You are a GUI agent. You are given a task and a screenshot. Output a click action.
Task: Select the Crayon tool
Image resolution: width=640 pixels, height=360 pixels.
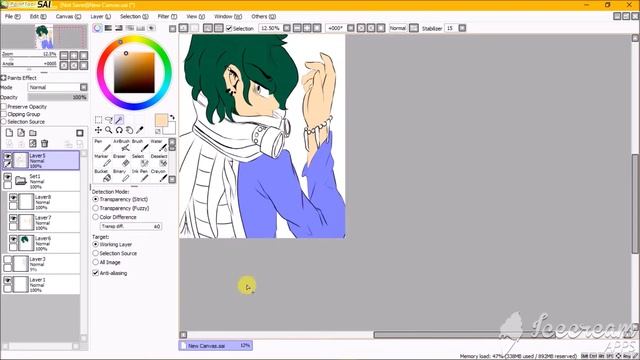158,175
